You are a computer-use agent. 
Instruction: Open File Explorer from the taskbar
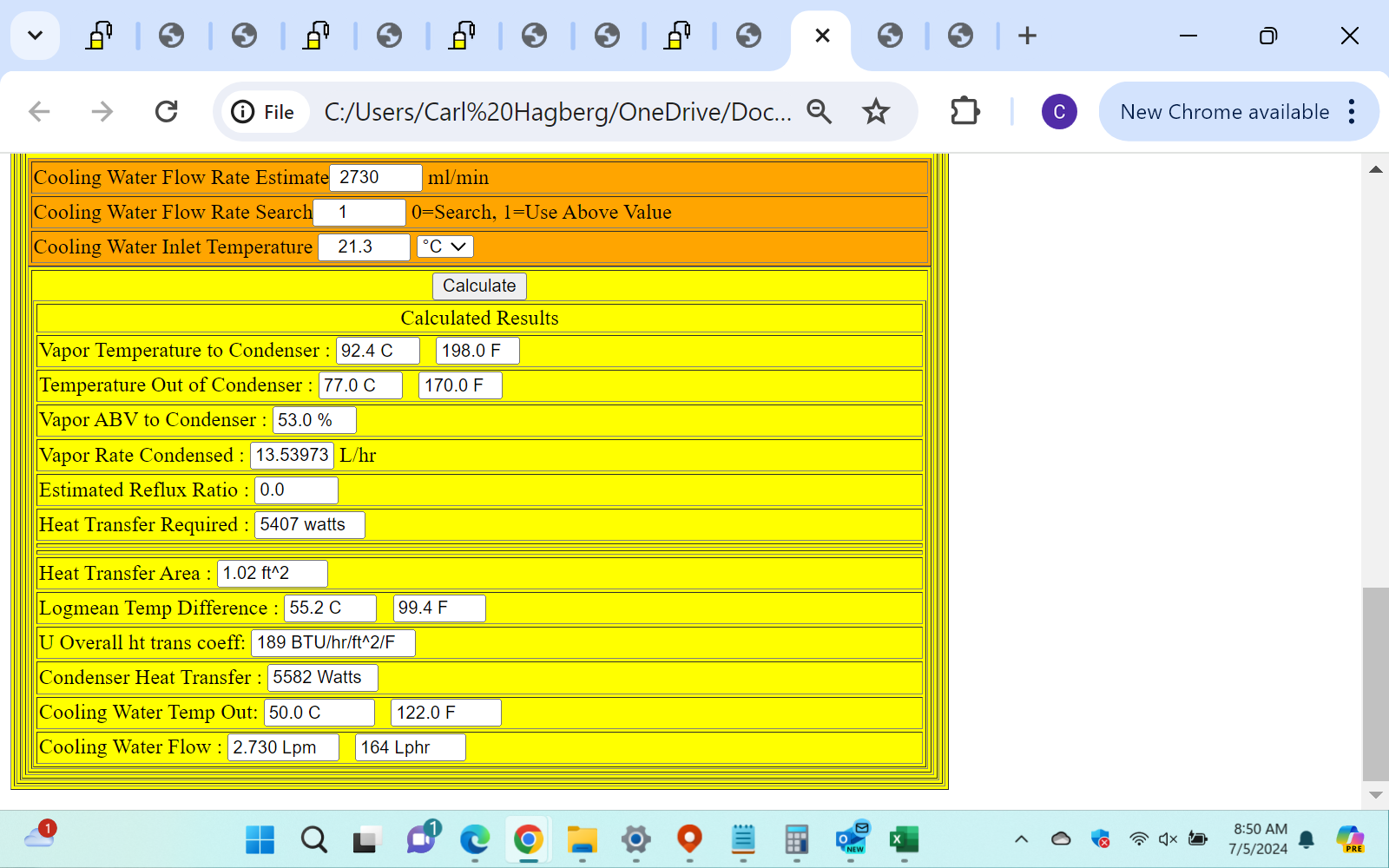click(582, 839)
